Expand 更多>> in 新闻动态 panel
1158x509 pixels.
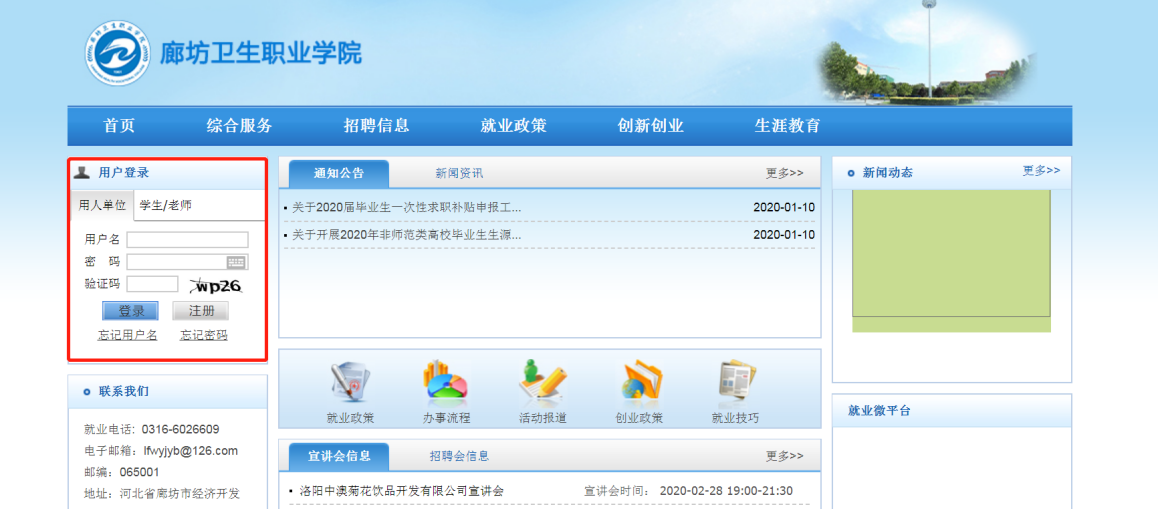[1040, 171]
